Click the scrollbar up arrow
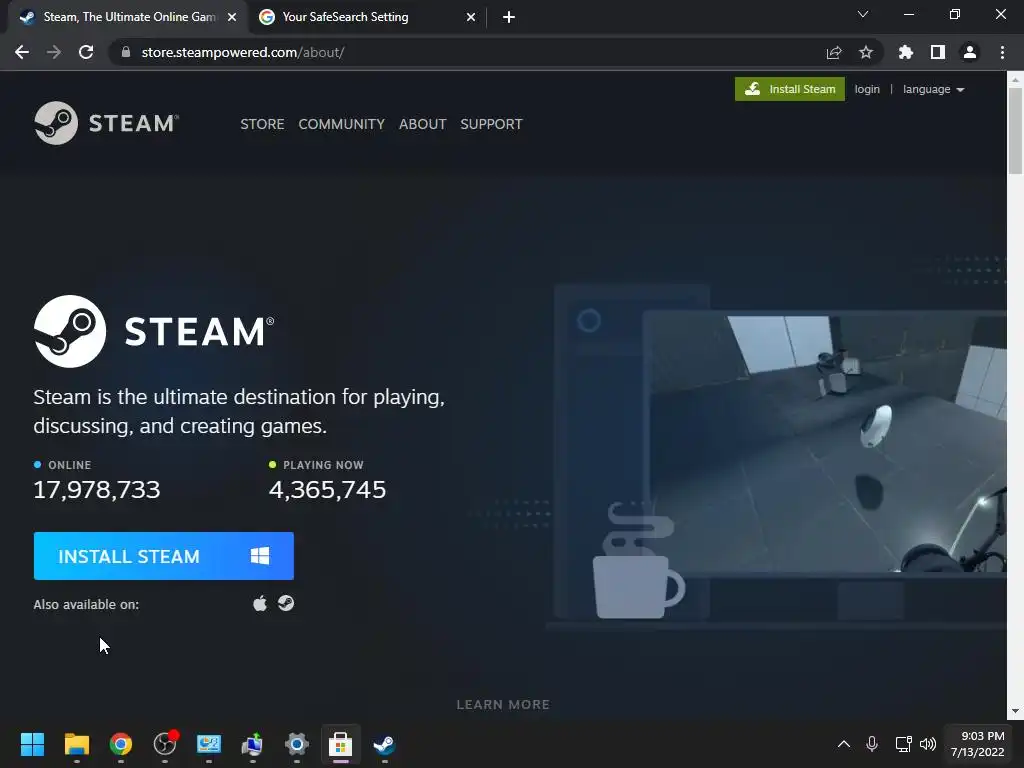Screen dimensions: 1024x768 [x=1015, y=79]
